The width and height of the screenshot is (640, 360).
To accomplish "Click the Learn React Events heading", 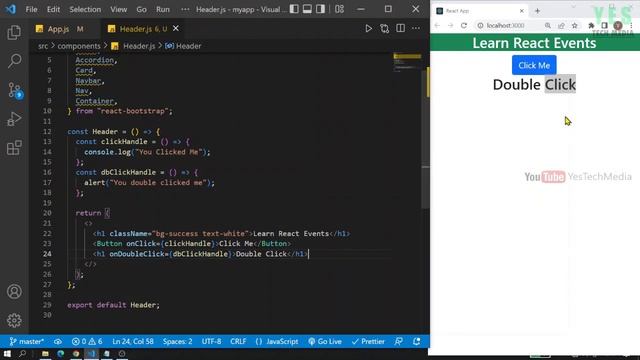I will tap(534, 43).
